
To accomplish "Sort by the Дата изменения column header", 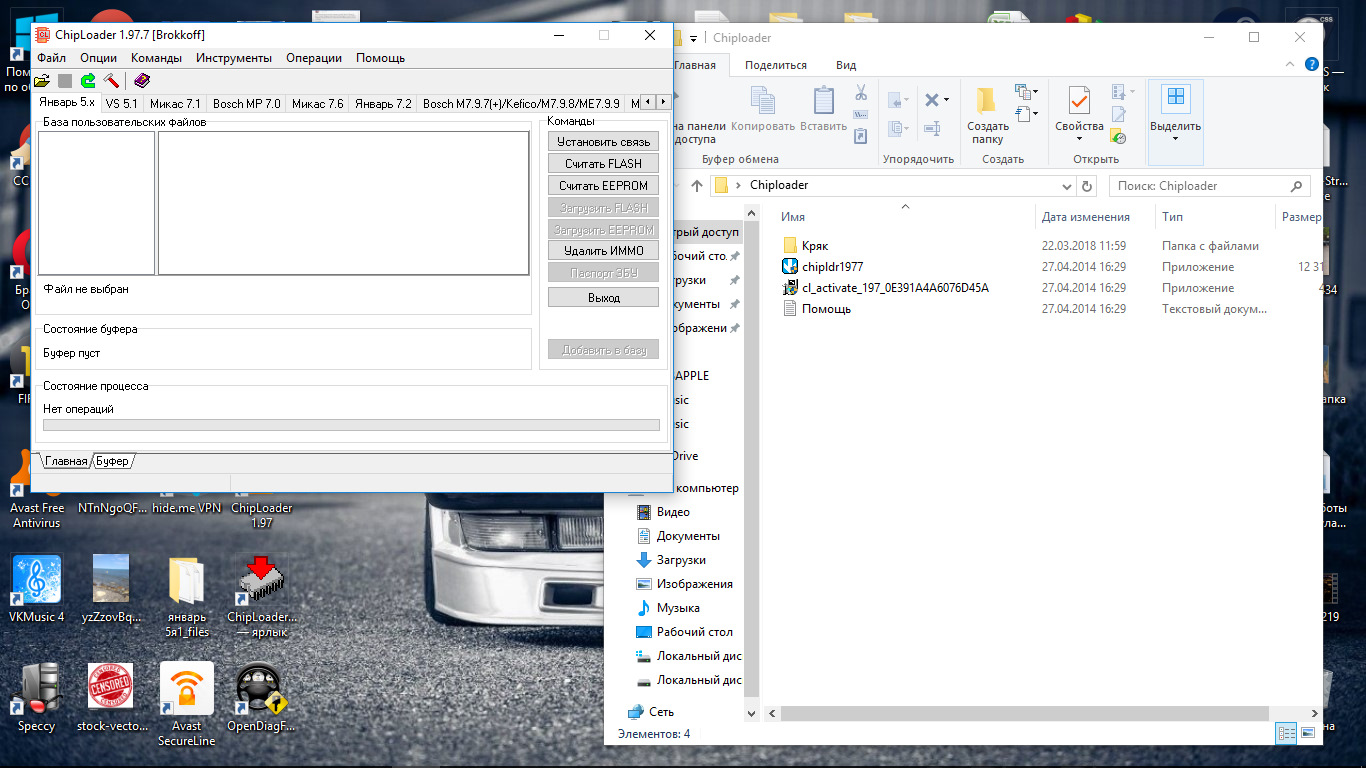I will (x=1086, y=217).
